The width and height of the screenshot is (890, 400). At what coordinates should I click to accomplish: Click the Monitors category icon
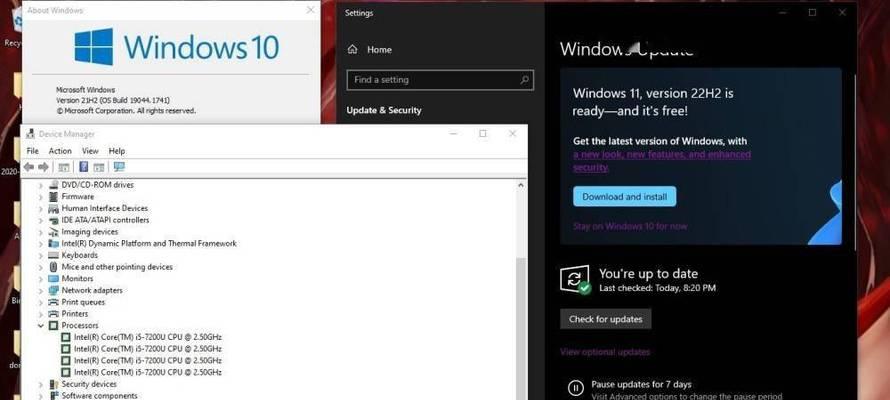53,279
